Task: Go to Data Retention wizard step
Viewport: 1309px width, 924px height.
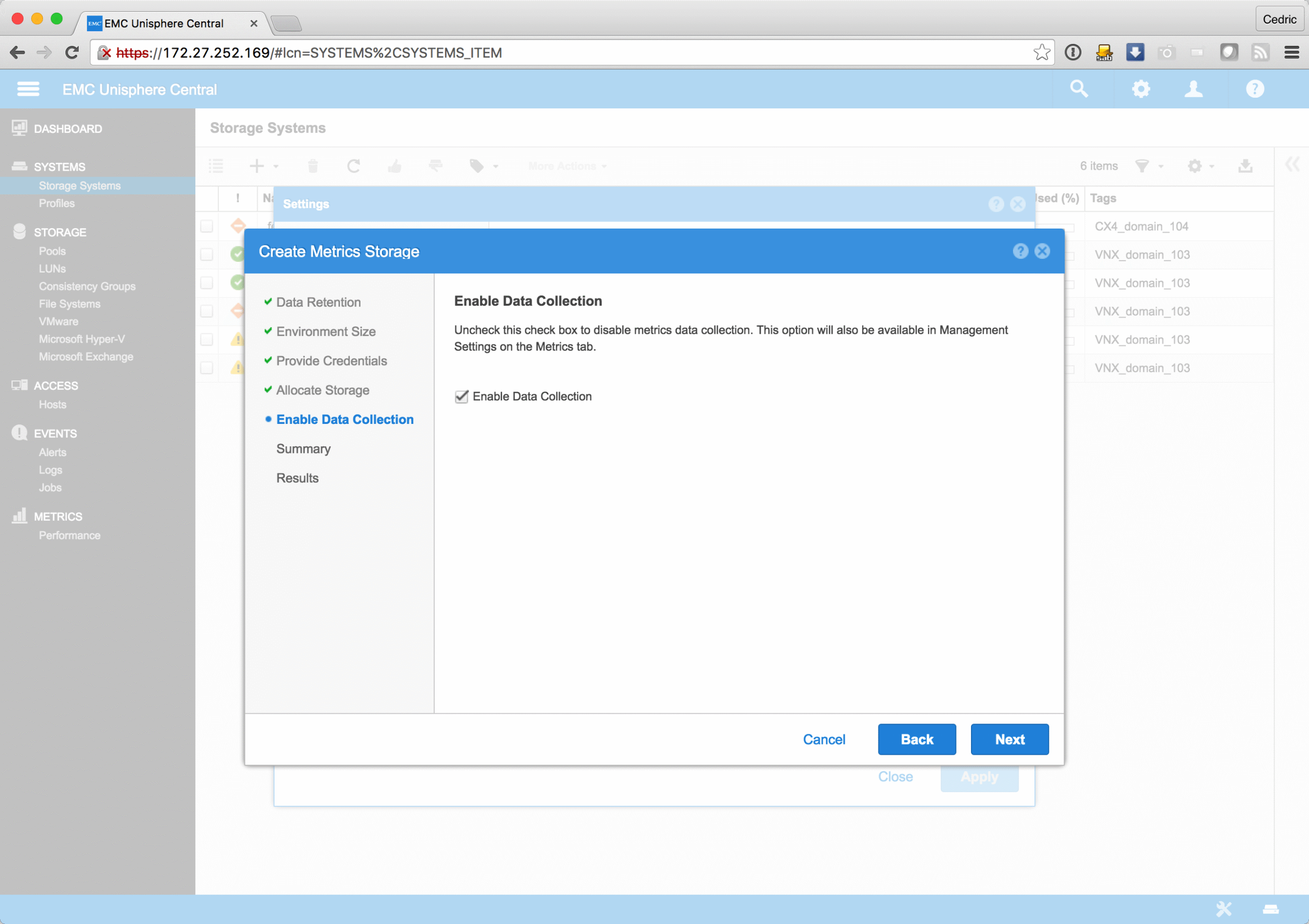Action: pyautogui.click(x=318, y=302)
